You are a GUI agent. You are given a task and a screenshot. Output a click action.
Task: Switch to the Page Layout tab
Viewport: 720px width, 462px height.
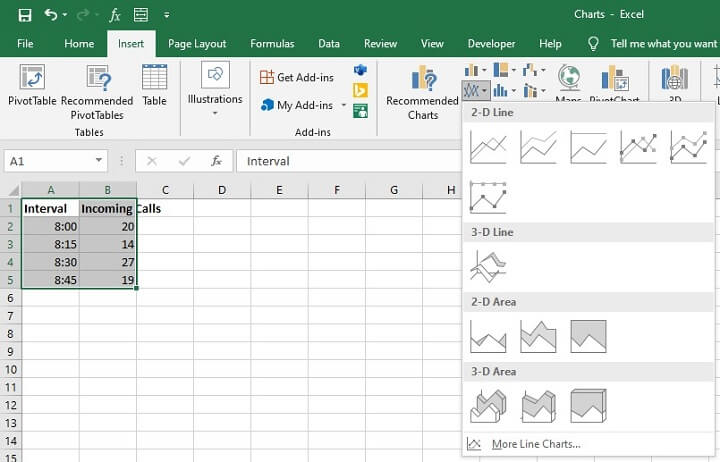(196, 44)
